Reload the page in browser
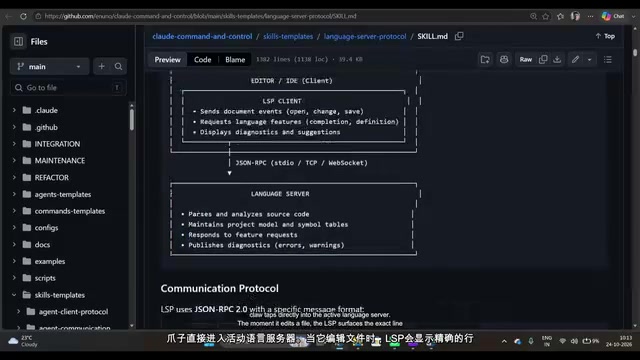The image size is (640, 360). click(23, 16)
